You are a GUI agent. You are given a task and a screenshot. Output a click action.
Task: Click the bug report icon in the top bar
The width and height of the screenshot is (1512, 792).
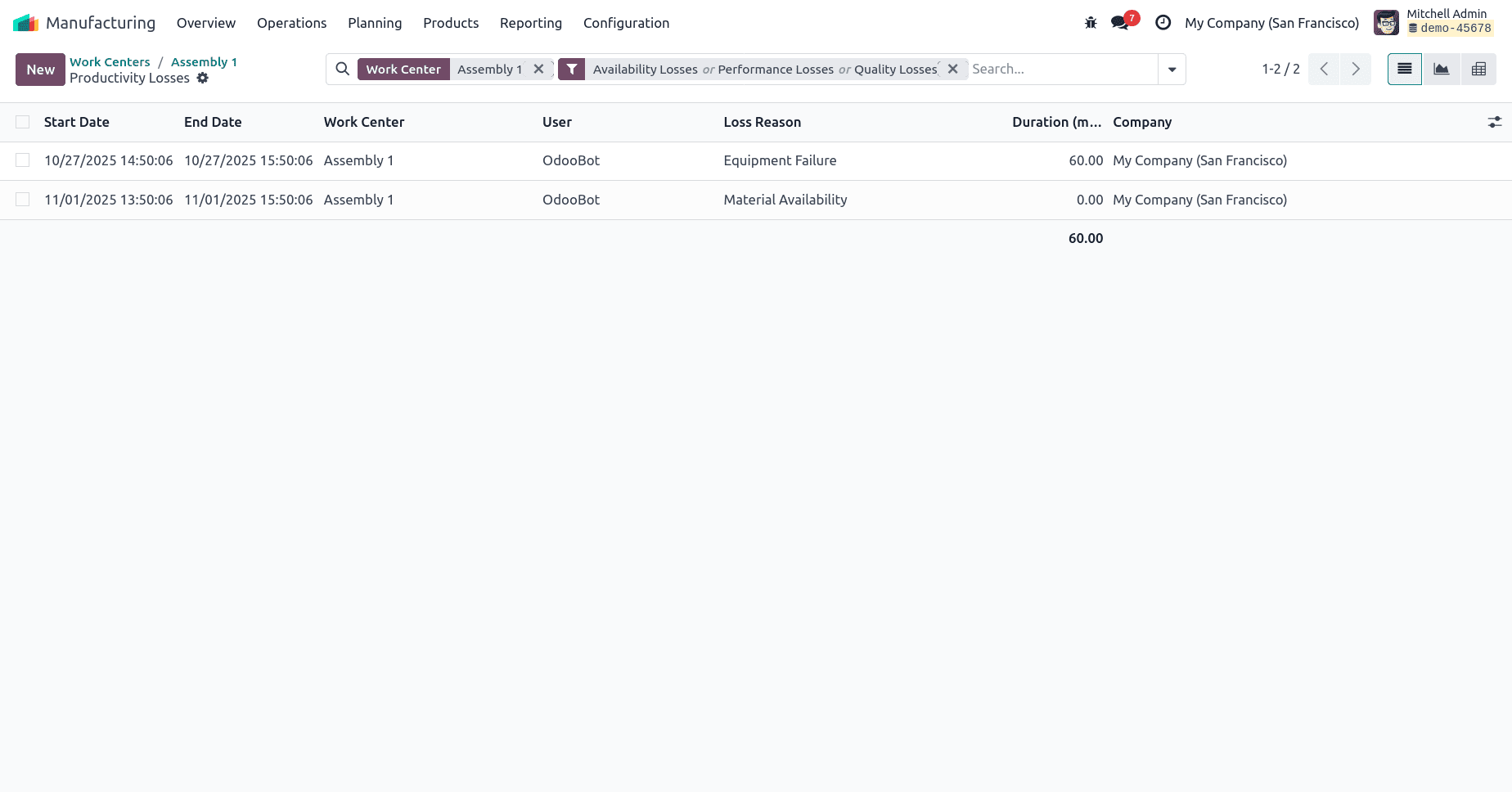pyautogui.click(x=1091, y=23)
